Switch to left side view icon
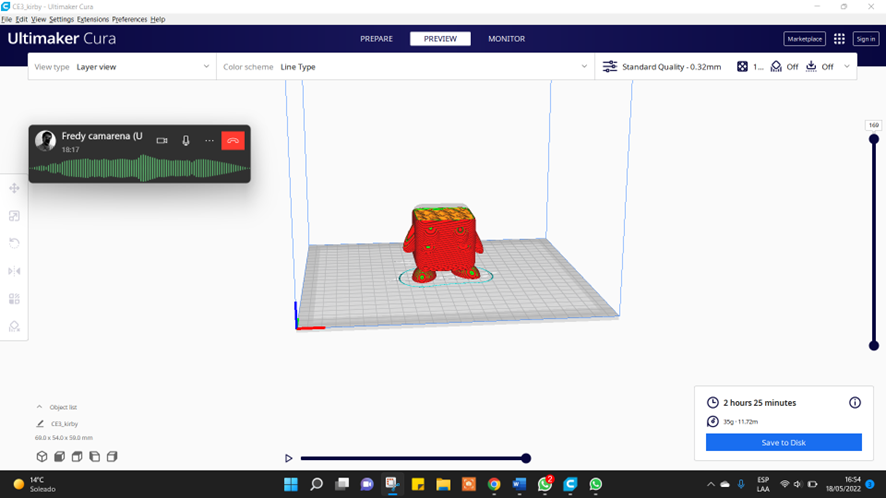This screenshot has height=498, width=886. [94, 457]
